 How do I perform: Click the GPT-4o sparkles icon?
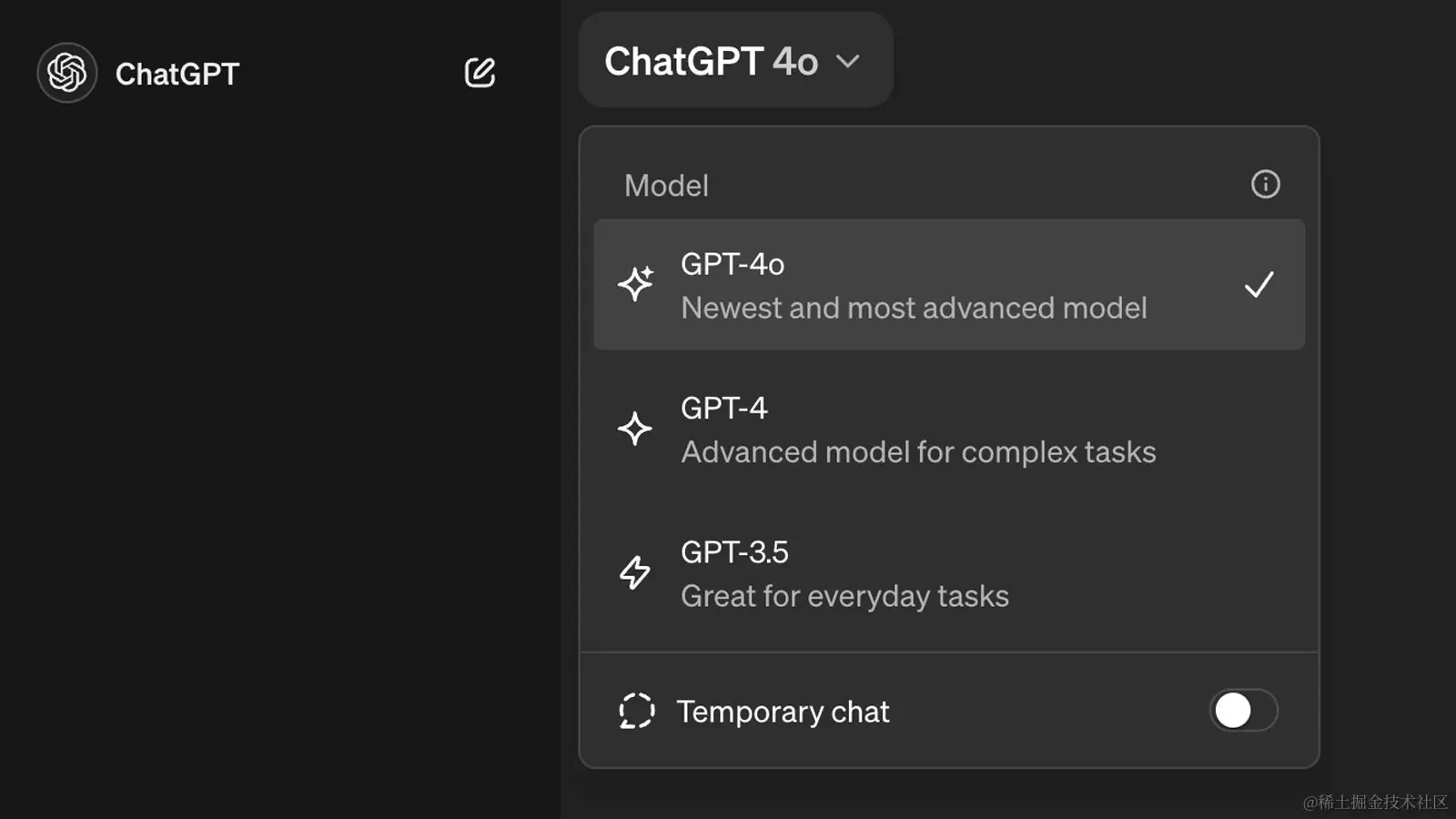[636, 285]
